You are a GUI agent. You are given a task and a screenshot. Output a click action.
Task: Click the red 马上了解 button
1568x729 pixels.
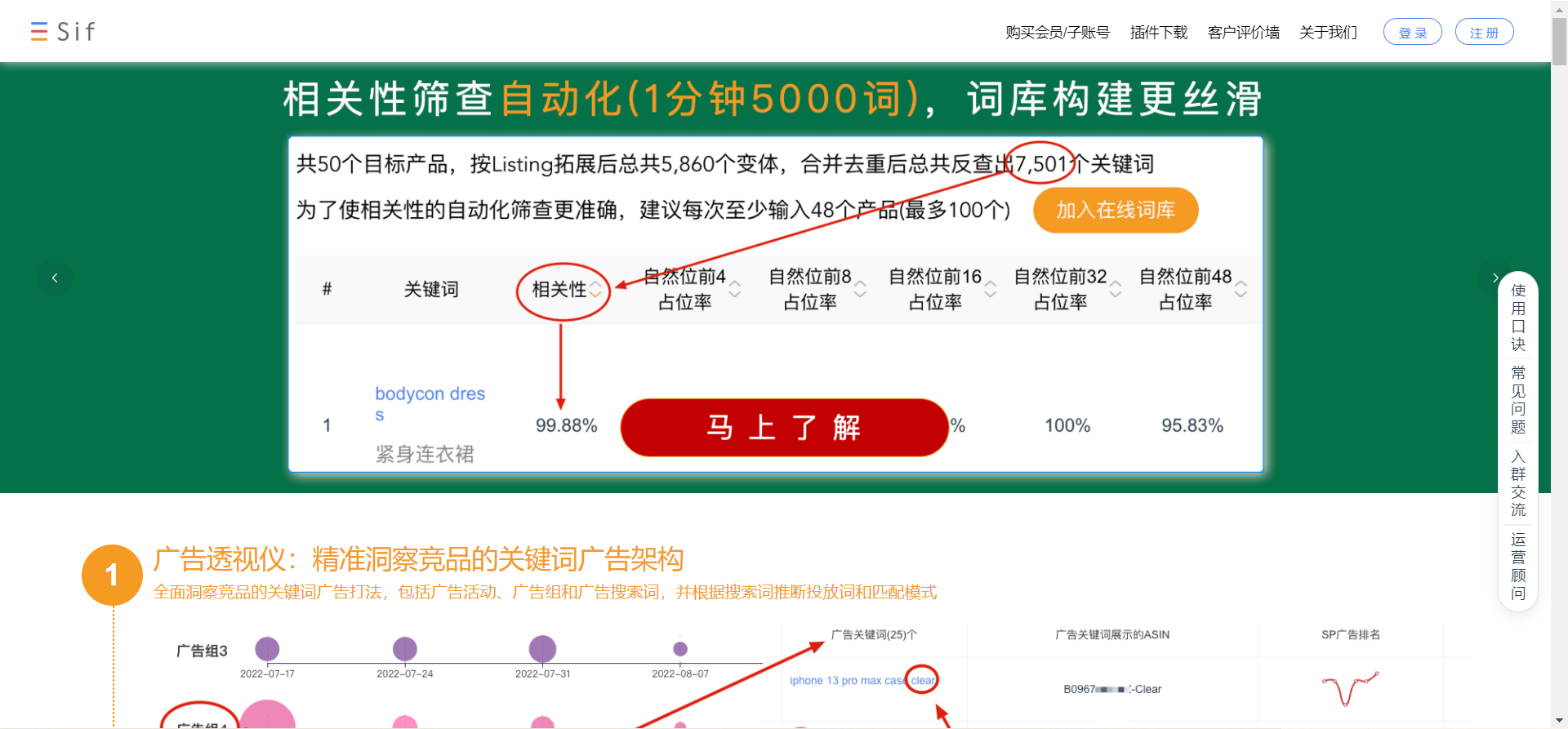point(784,427)
